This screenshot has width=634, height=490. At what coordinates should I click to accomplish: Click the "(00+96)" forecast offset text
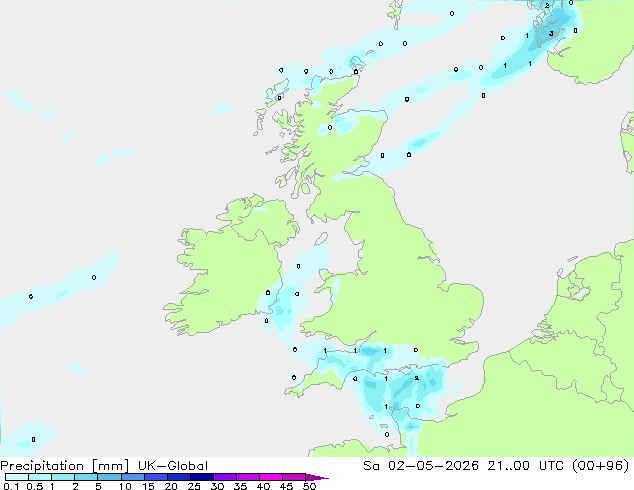click(x=601, y=466)
